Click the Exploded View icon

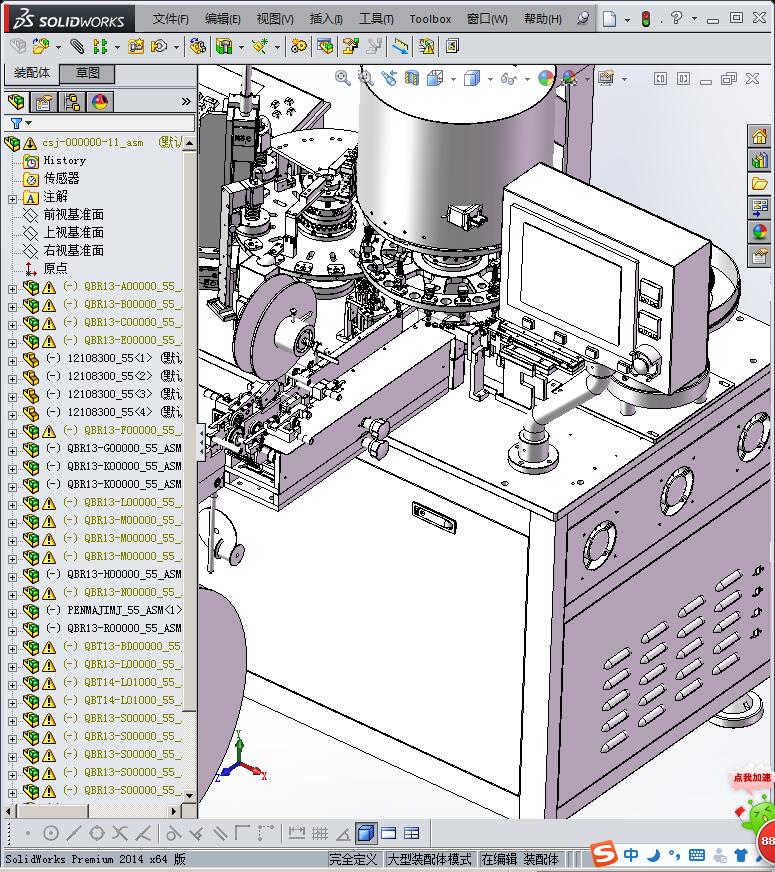pyautogui.click(x=350, y=46)
